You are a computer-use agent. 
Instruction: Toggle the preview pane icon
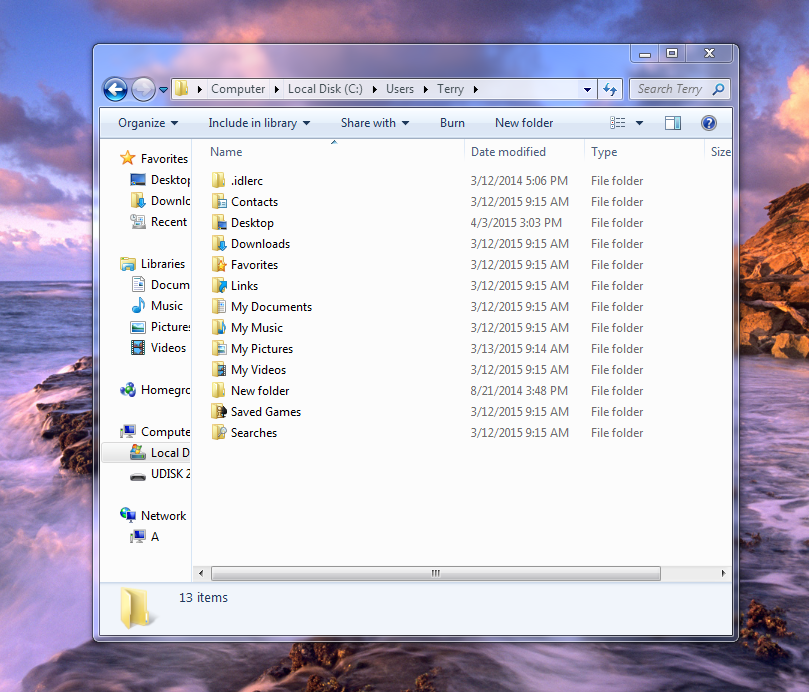point(673,123)
